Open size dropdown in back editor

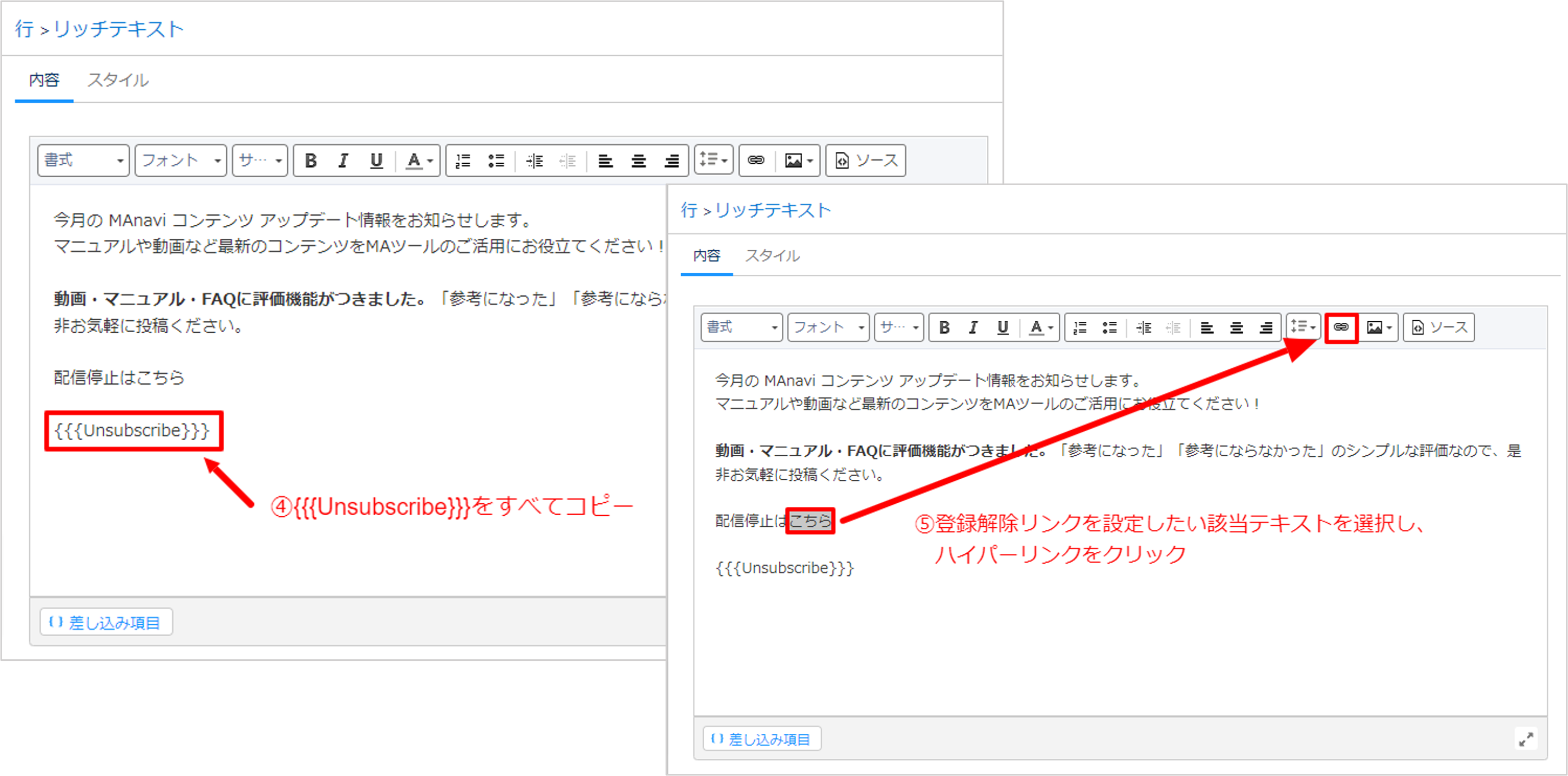pyautogui.click(x=260, y=160)
